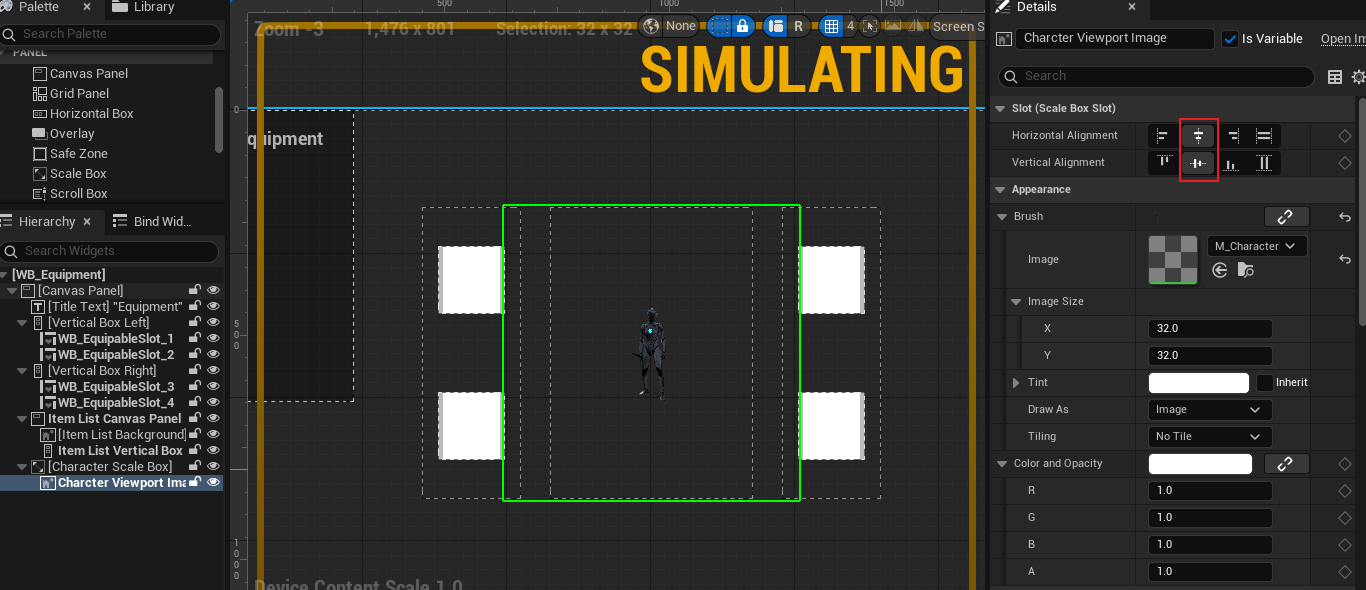Screen dimensions: 1366x590
Task: Click the Search Widgets field
Action: coord(110,251)
